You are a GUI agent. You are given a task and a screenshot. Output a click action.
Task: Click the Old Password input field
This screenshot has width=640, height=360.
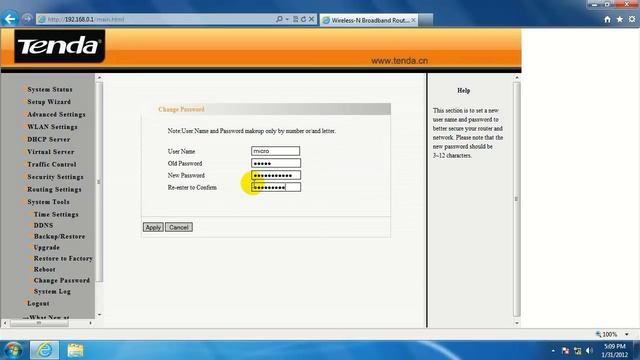click(276, 163)
